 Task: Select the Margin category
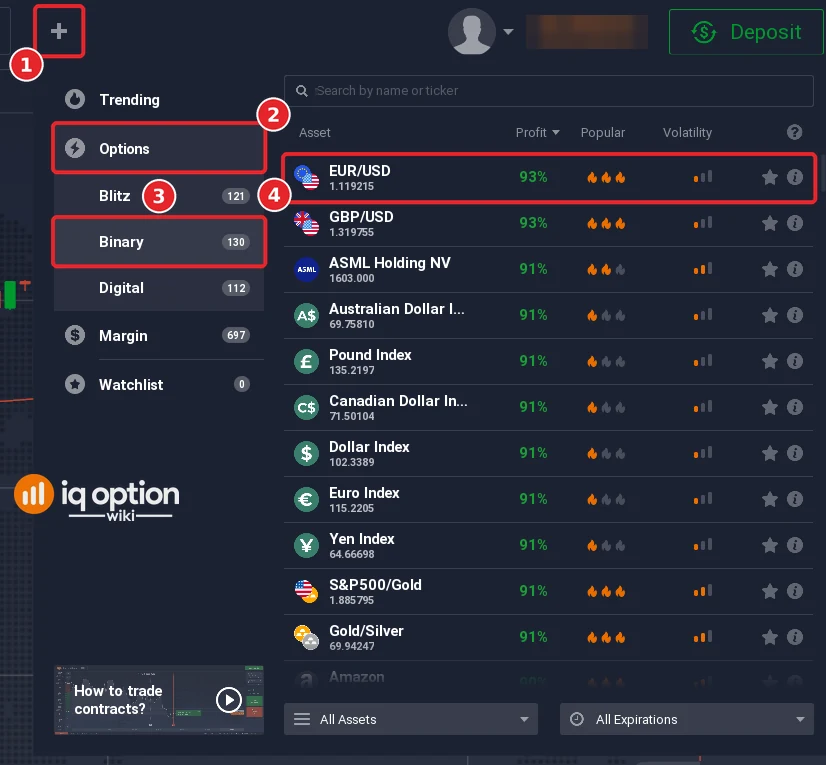tap(160, 335)
